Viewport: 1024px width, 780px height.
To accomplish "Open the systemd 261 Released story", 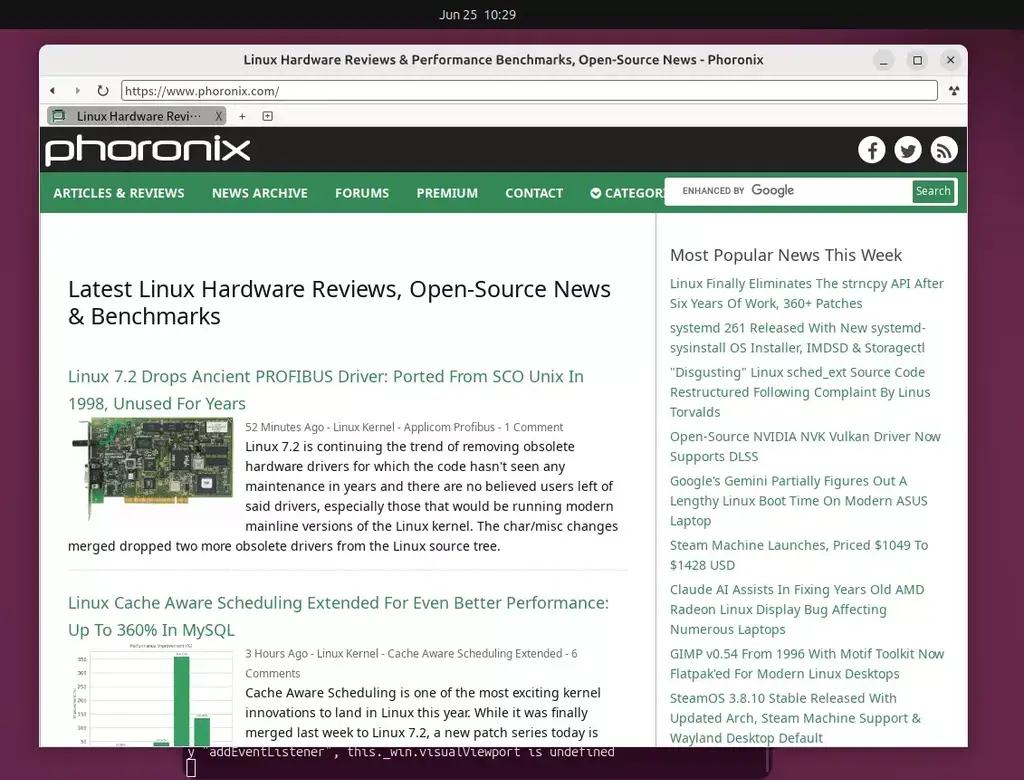I will [x=797, y=338].
